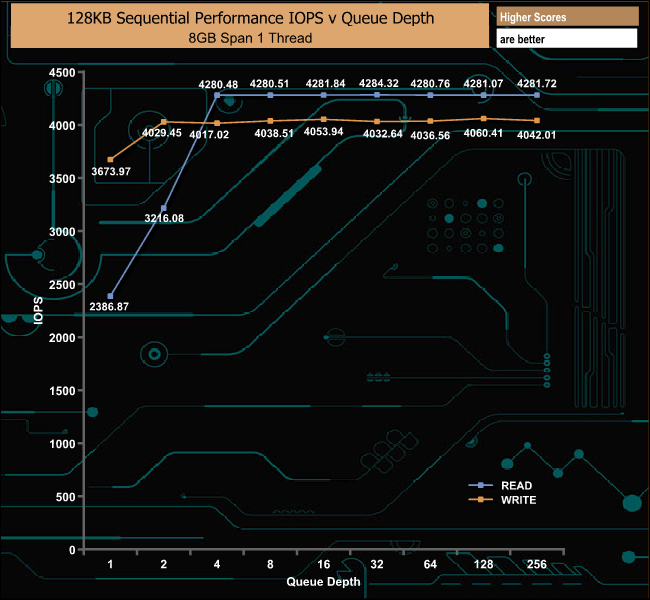Click the blue READ legend marker
This screenshot has width=650, height=600.
click(x=480, y=485)
